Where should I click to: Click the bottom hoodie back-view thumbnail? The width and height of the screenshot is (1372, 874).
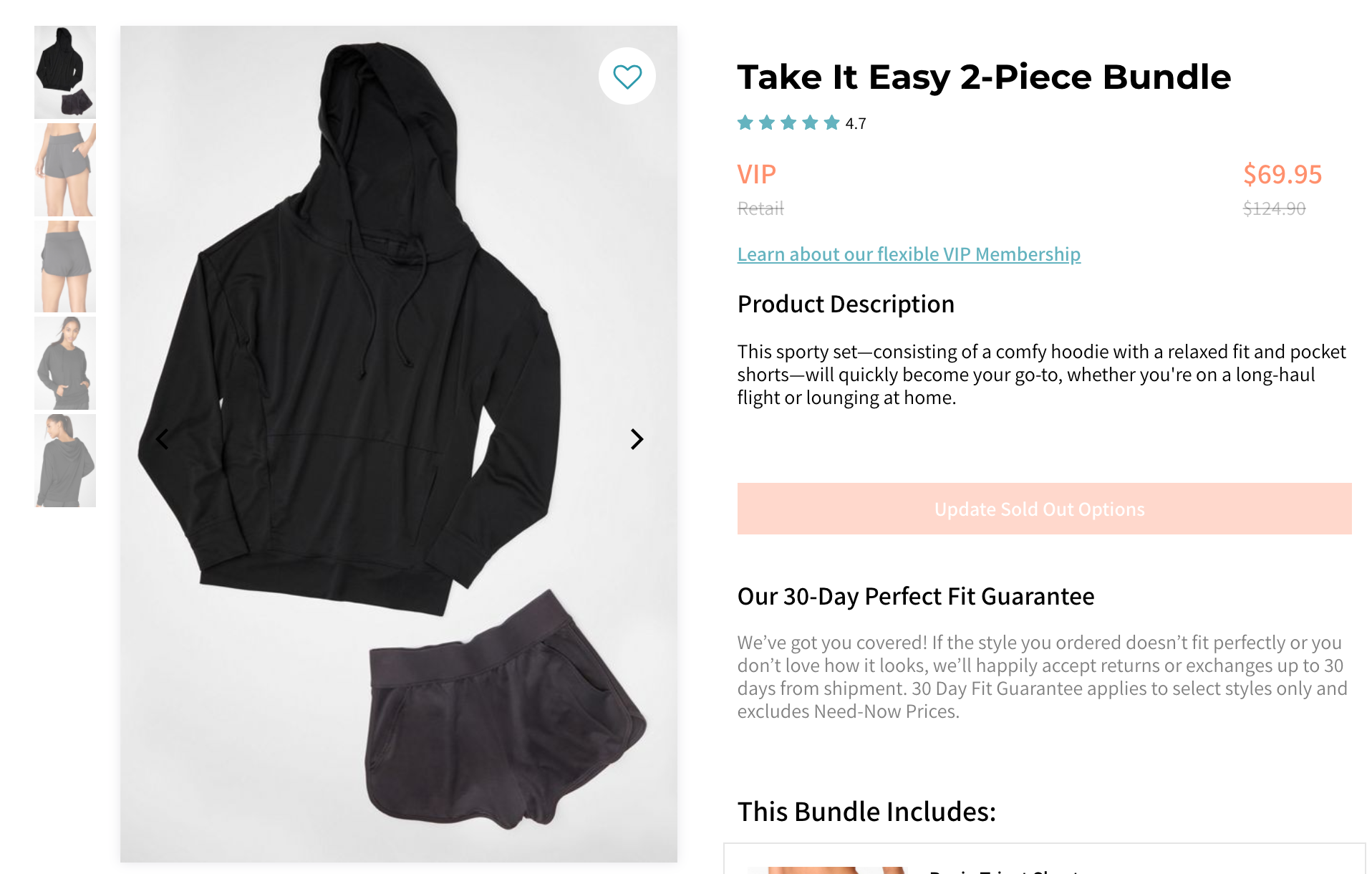coord(64,459)
